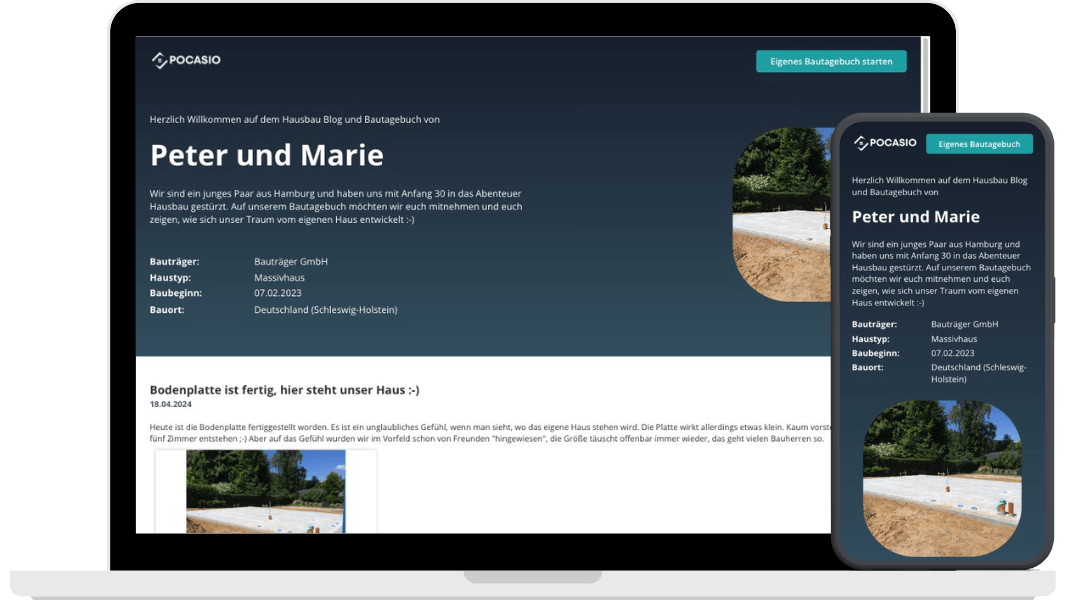The image size is (1080, 600).
Task: Click the blog post body text 'Heute ist die Bodenplatte'
Action: pos(490,433)
